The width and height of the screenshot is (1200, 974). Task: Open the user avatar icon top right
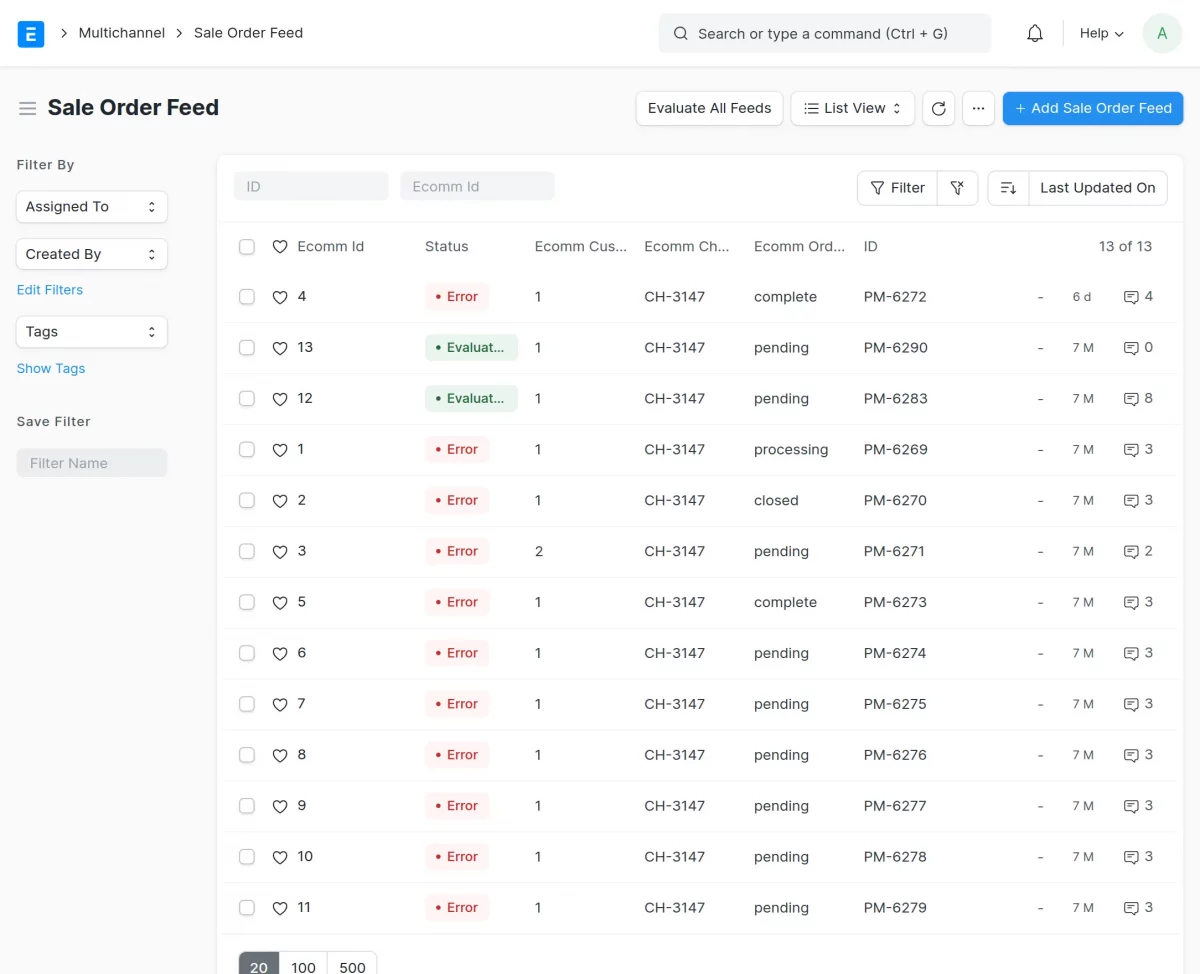click(x=1161, y=33)
